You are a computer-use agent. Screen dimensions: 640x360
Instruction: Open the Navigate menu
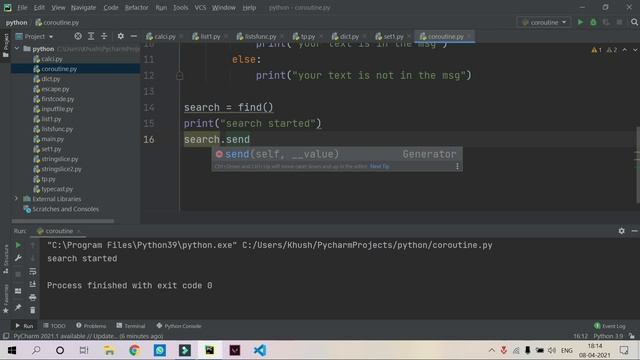pyautogui.click(x=83, y=7)
